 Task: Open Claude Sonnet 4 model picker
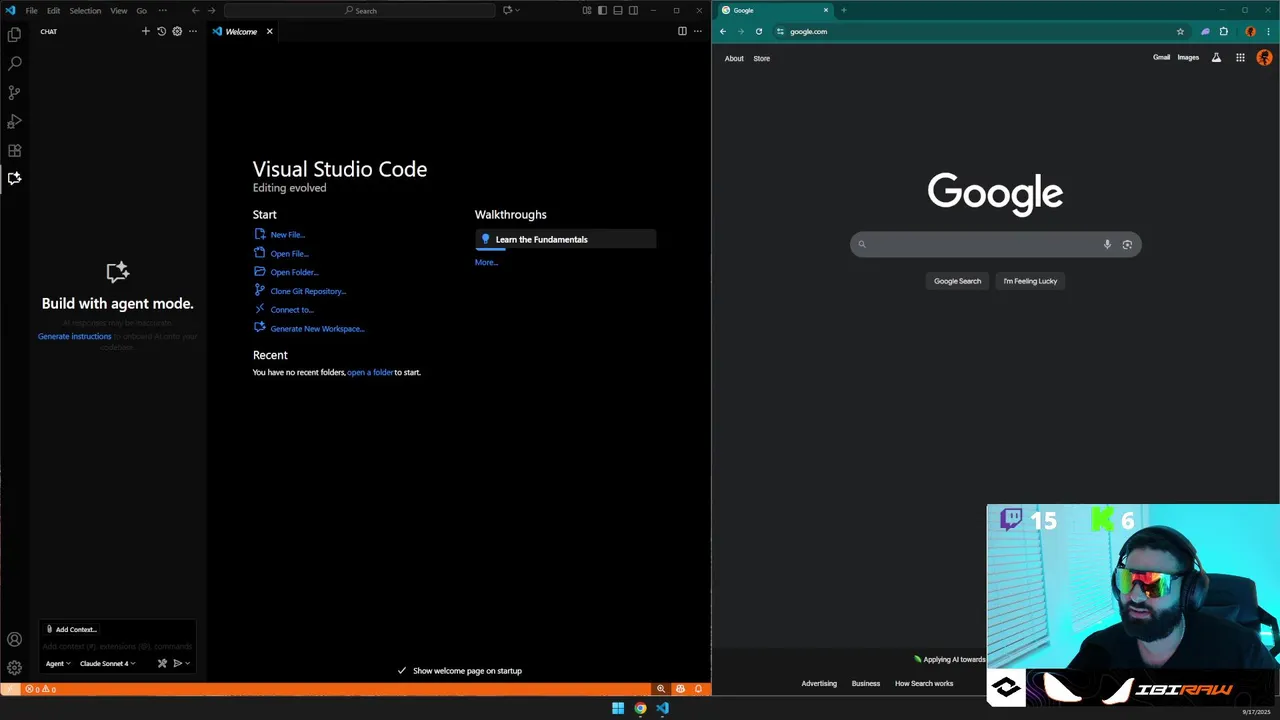coord(107,663)
